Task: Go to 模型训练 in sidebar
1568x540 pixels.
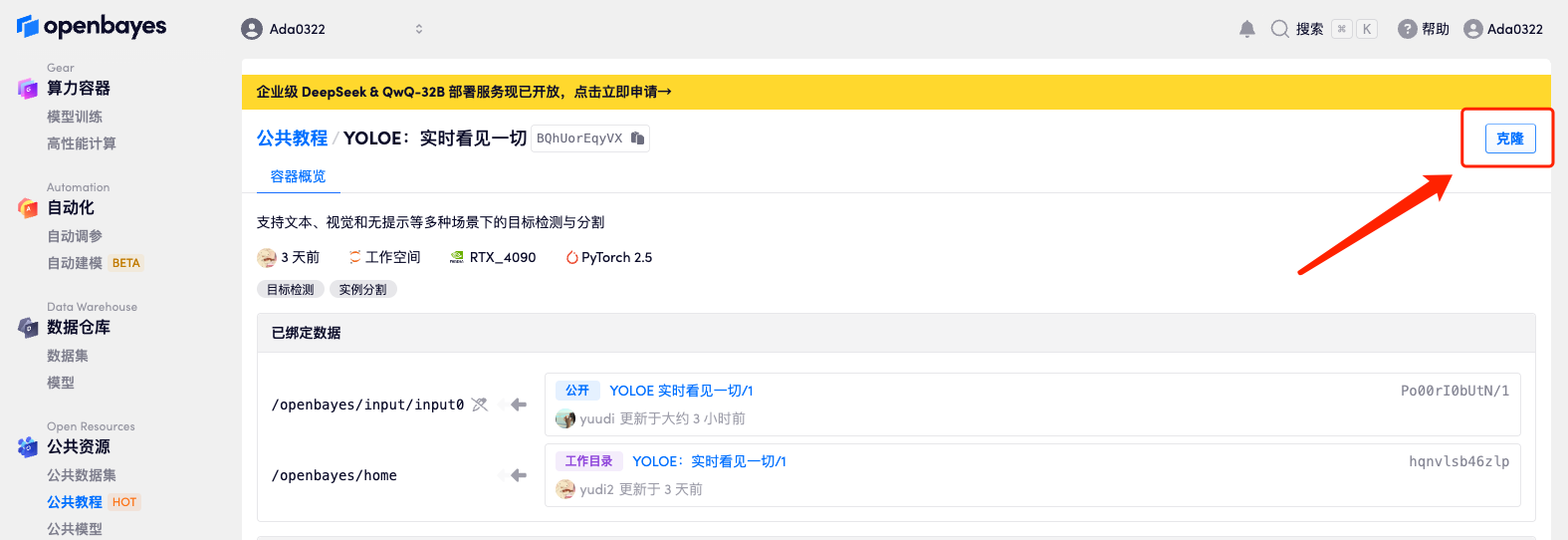Action: pos(75,117)
